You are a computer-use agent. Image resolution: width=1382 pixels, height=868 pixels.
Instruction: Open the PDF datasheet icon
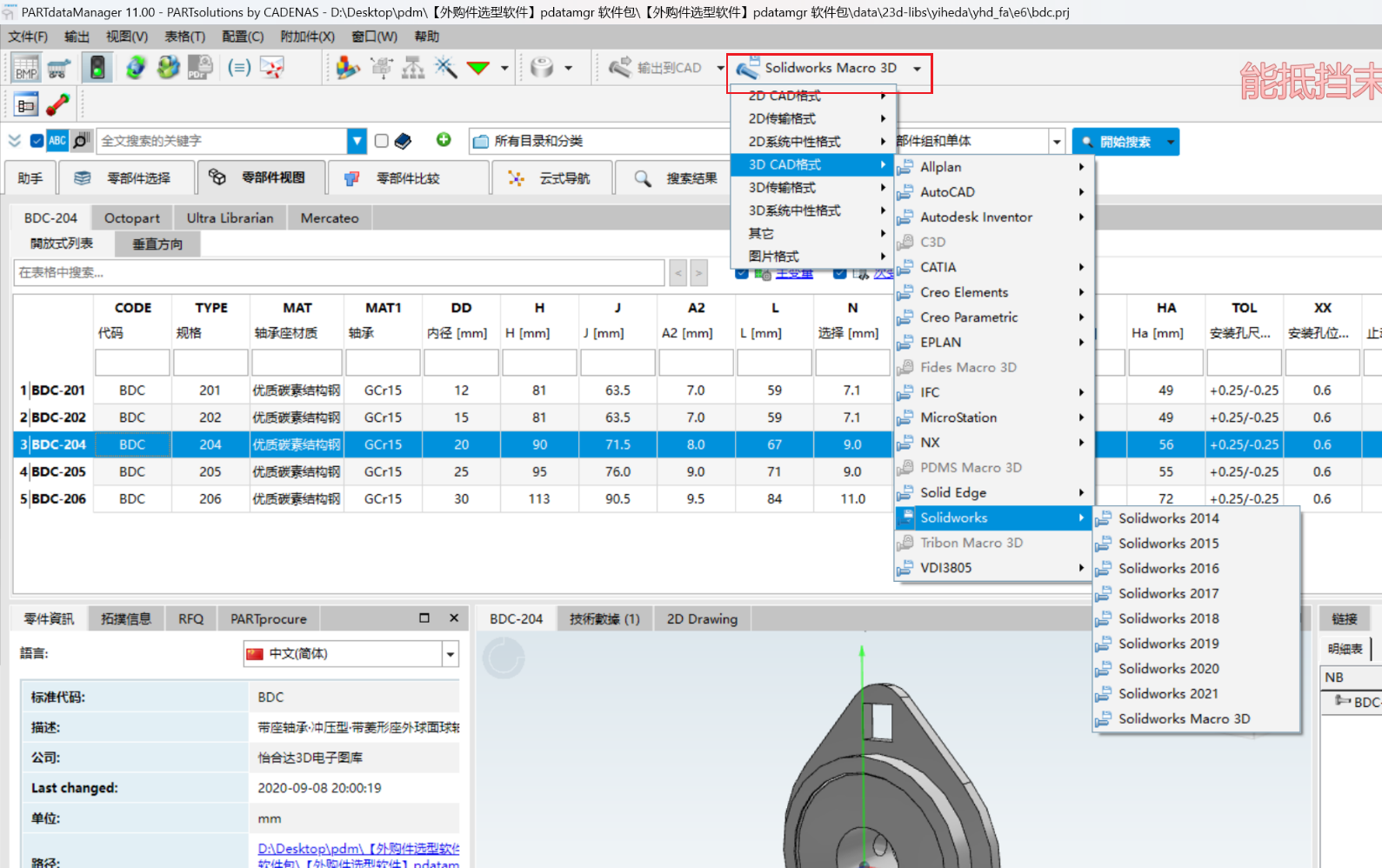[200, 68]
